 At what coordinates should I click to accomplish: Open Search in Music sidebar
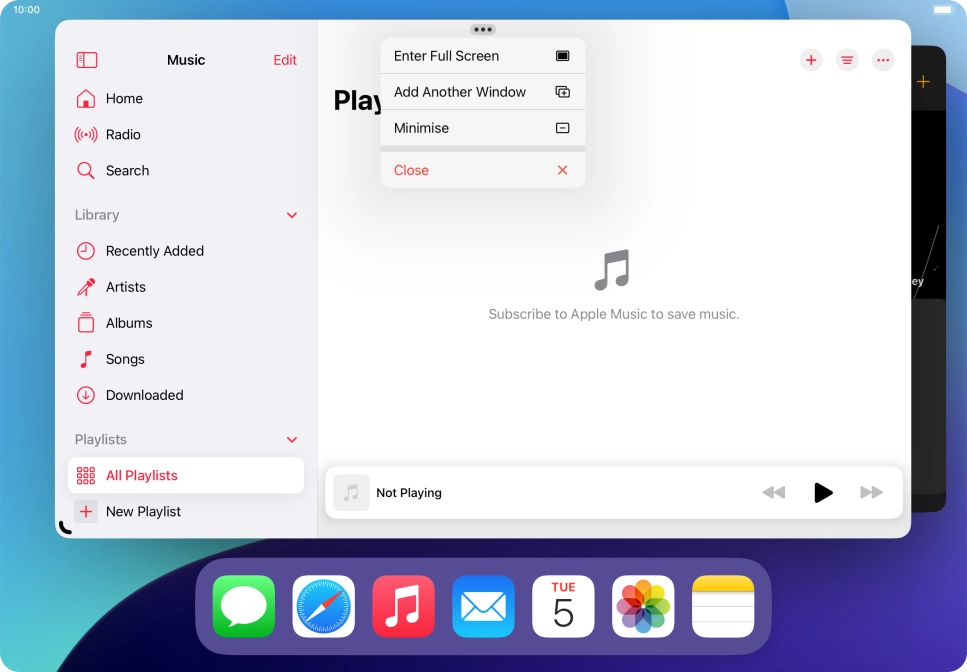click(126, 171)
